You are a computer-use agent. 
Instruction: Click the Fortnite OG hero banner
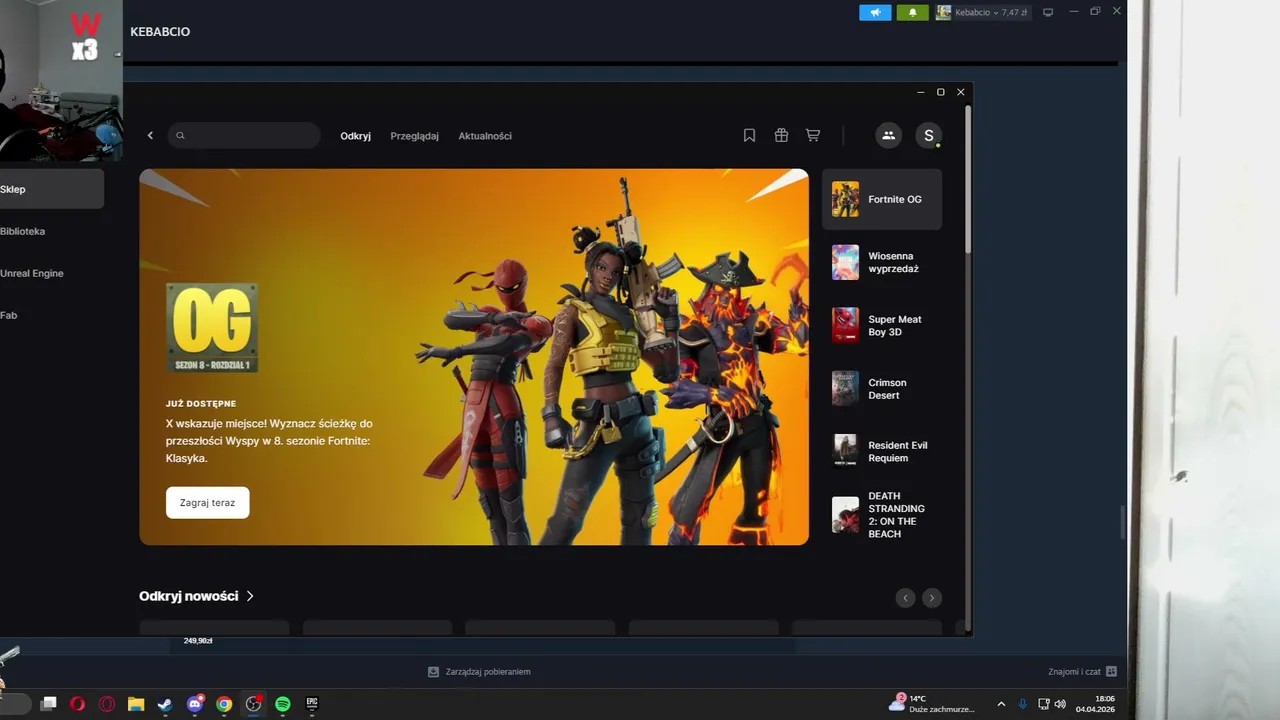coord(474,357)
